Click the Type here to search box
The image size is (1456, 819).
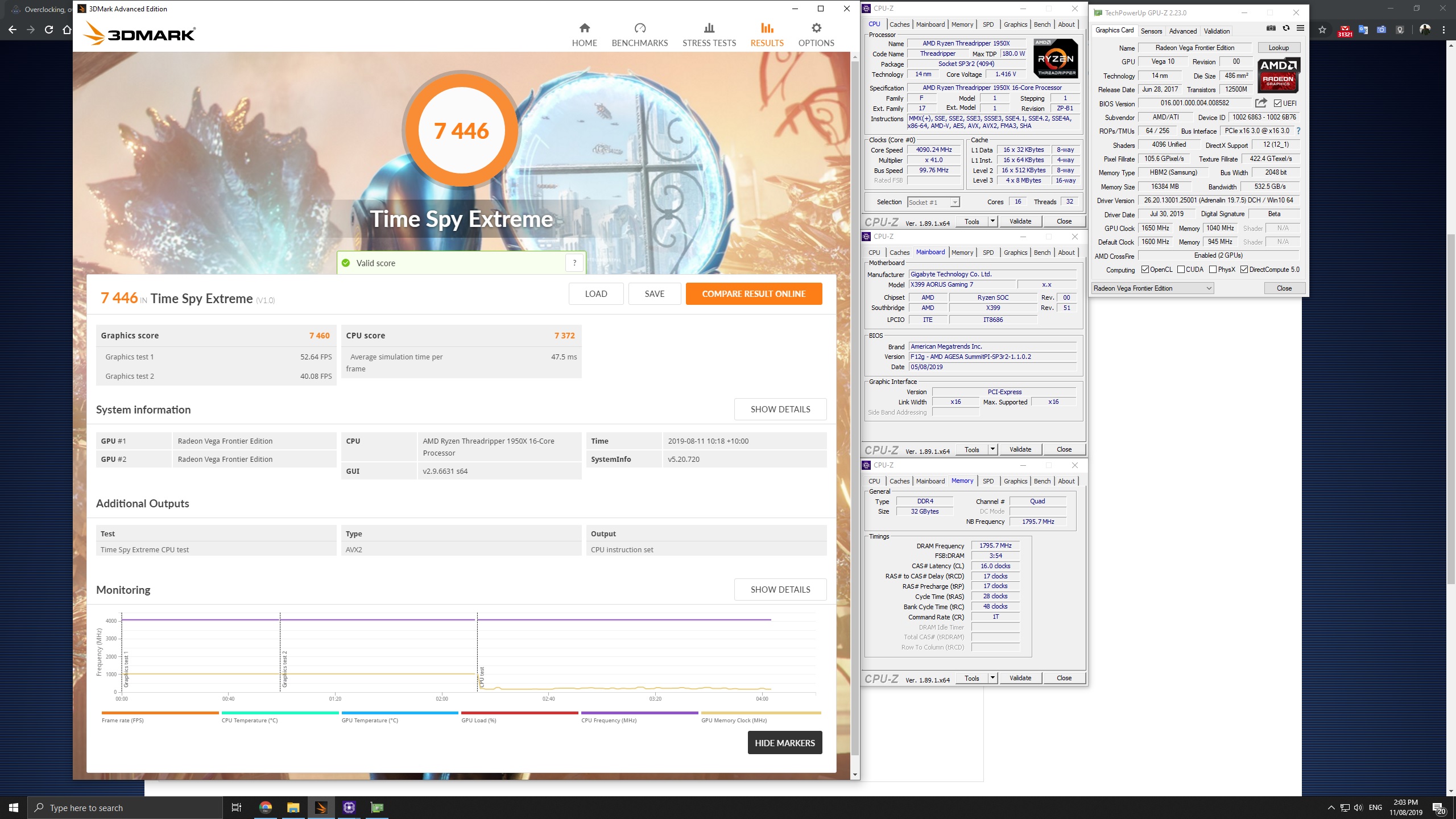pyautogui.click(x=125, y=808)
